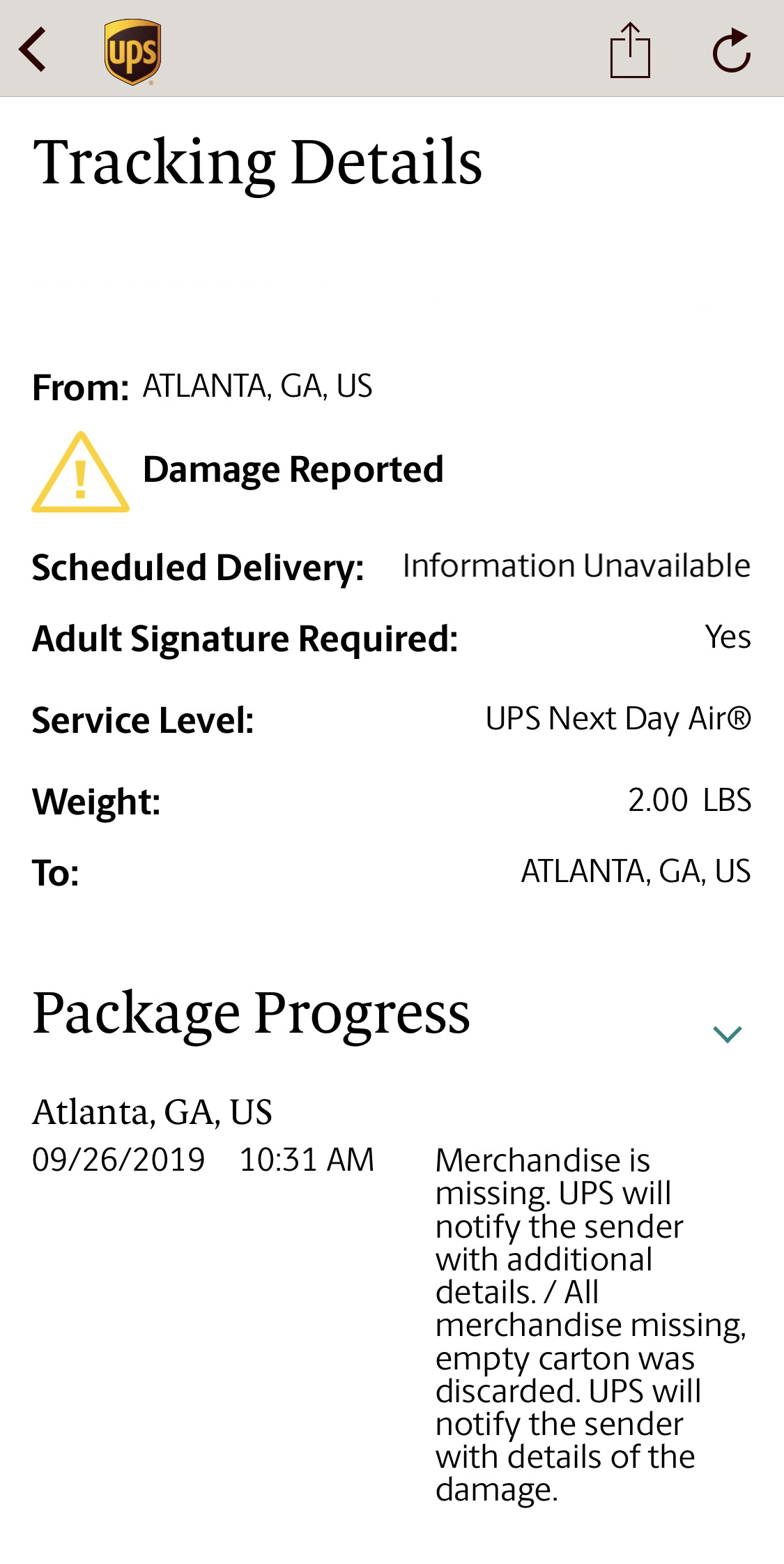
Task: Tap the Package Progress heading
Action: [x=251, y=1014]
